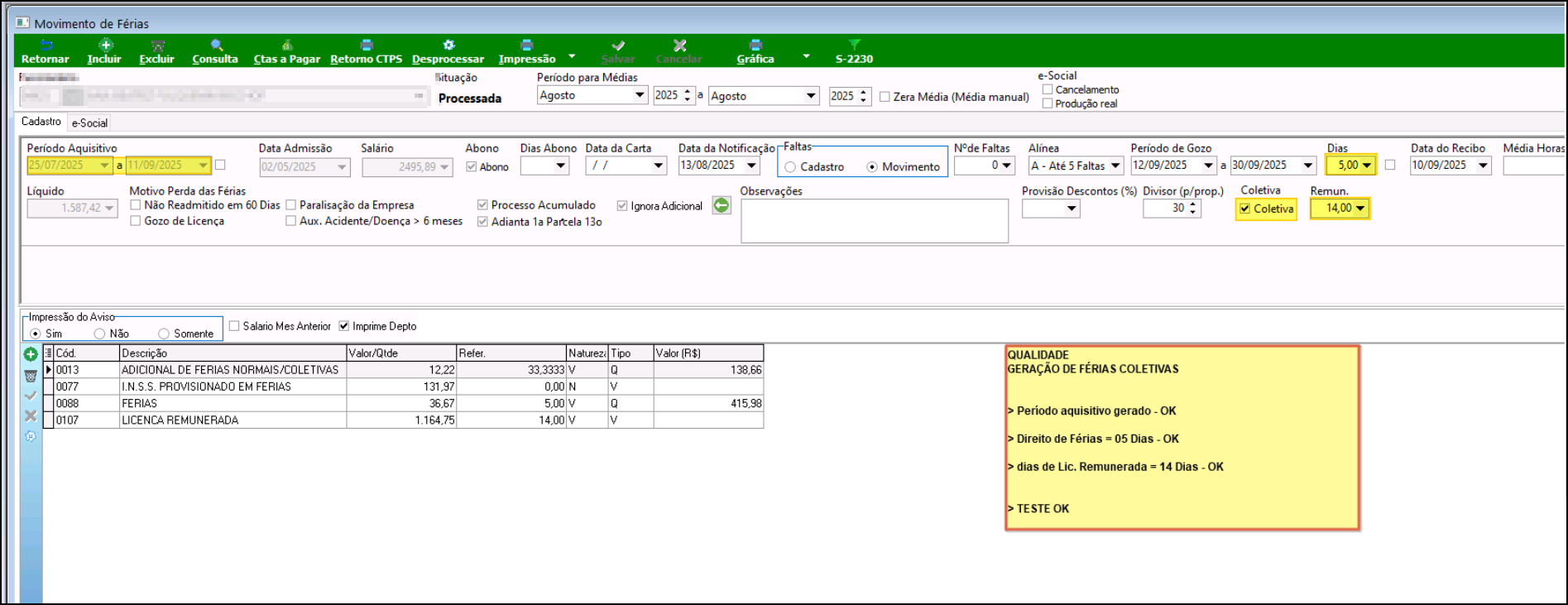
Task: Click the value 415,98 in the grid
Action: pos(746,403)
